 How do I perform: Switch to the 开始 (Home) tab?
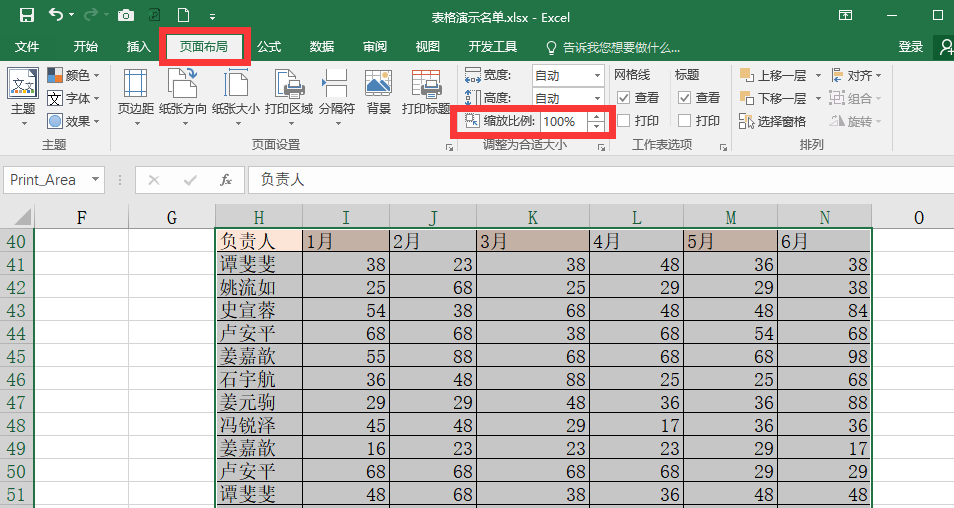pos(86,47)
